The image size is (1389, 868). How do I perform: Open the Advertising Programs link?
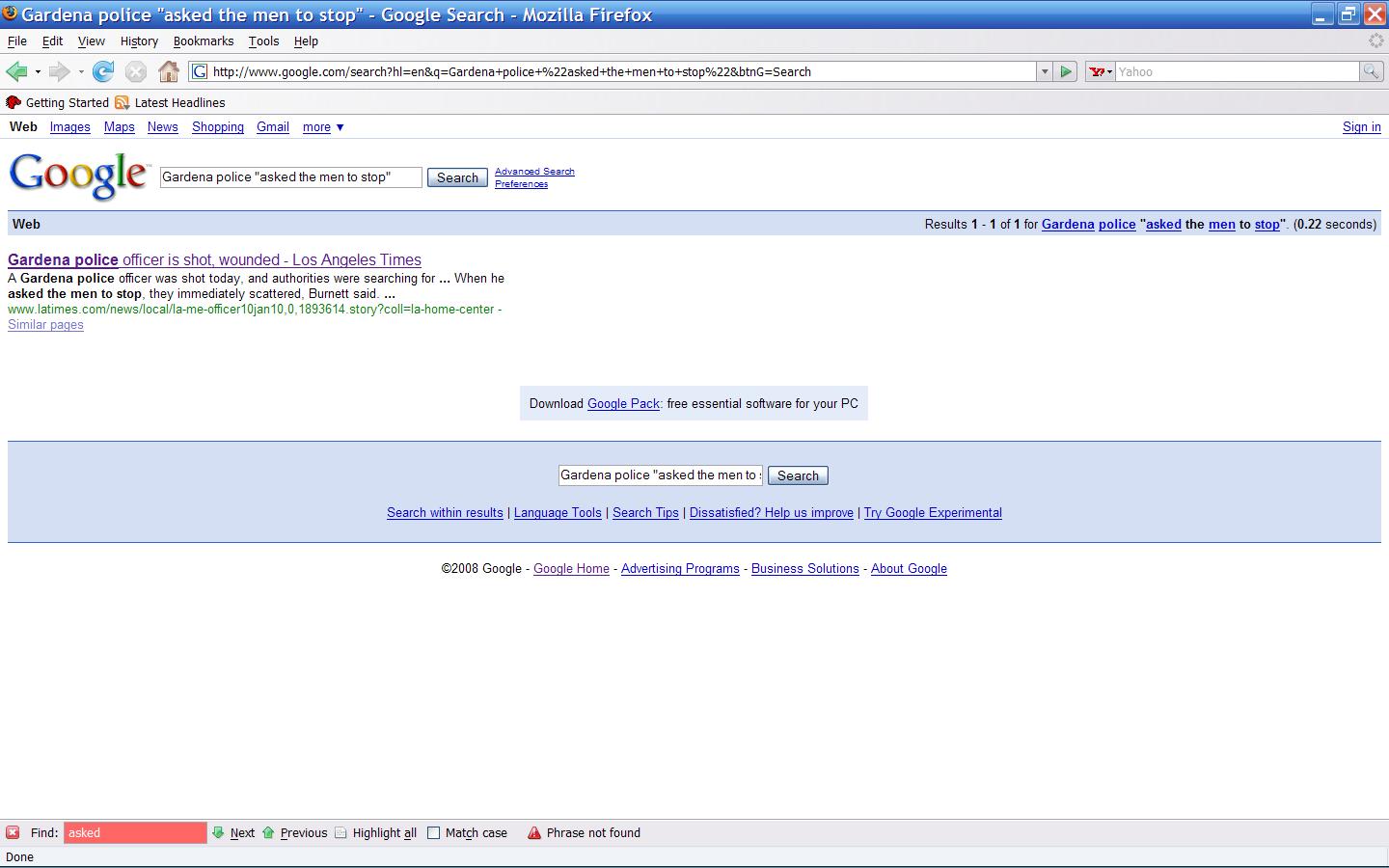point(680,568)
